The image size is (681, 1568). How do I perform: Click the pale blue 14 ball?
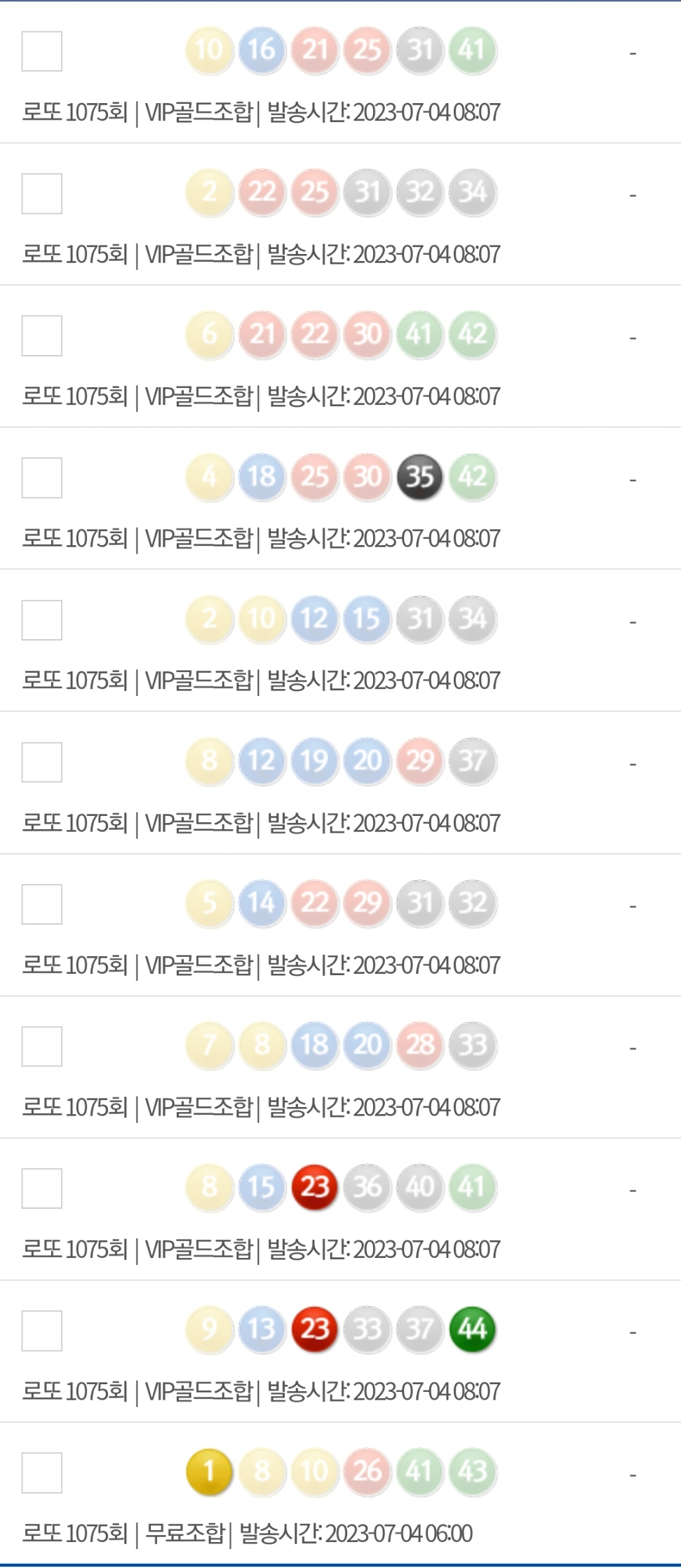[262, 903]
